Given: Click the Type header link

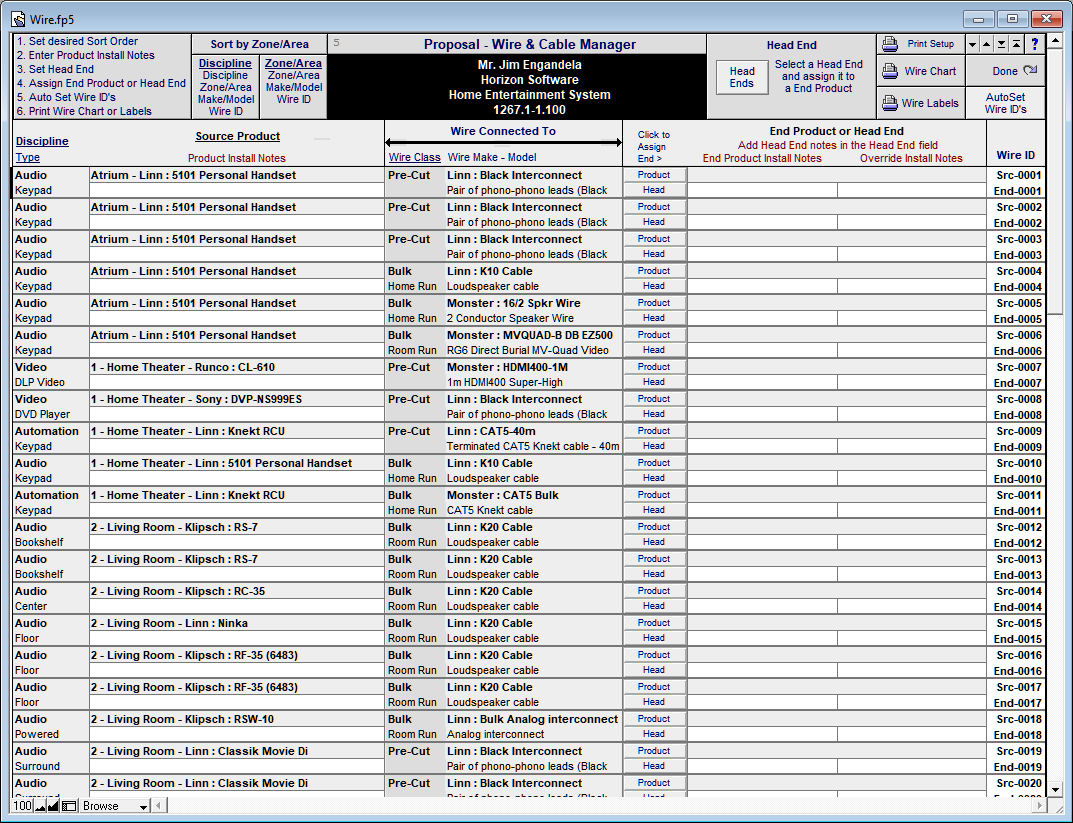Looking at the screenshot, I should click(x=27, y=157).
